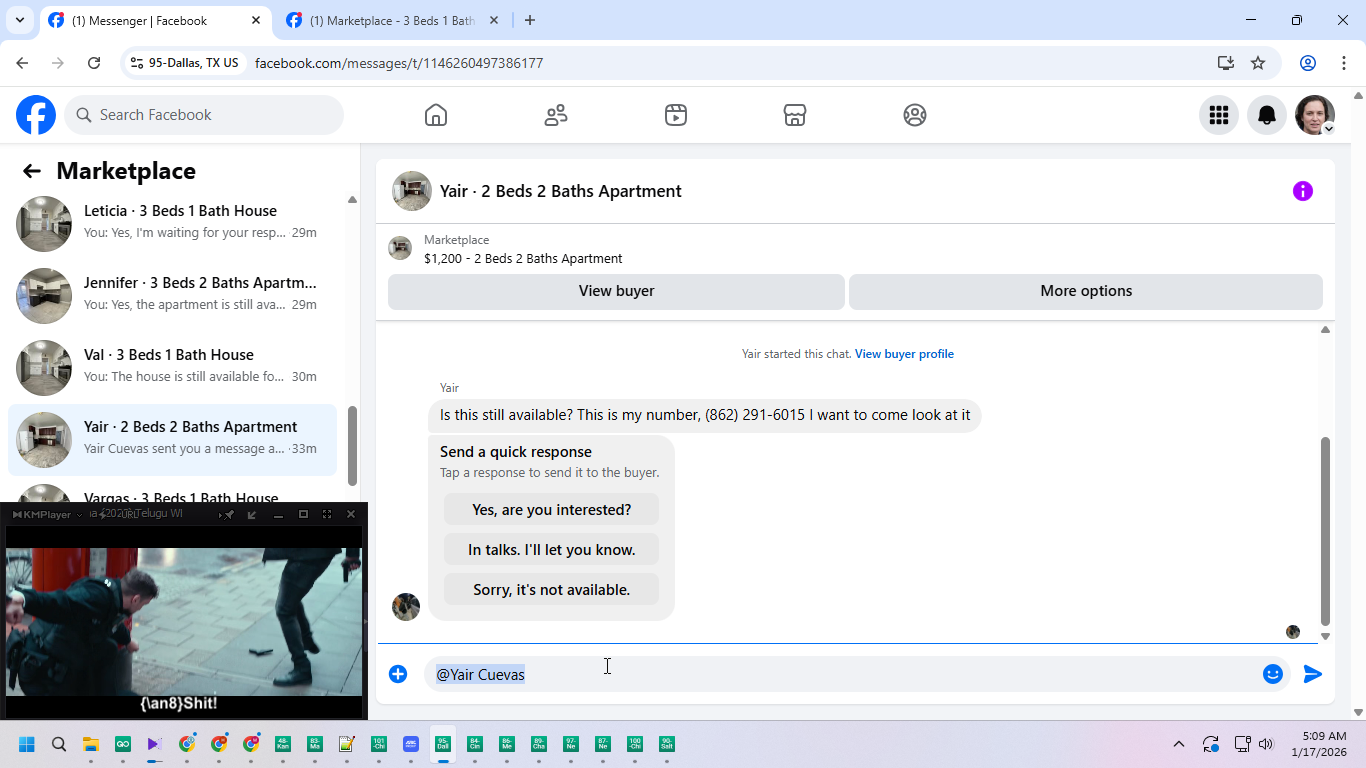
Task: Click the KMPlayer compact mode arrow icon
Action: tap(252, 514)
